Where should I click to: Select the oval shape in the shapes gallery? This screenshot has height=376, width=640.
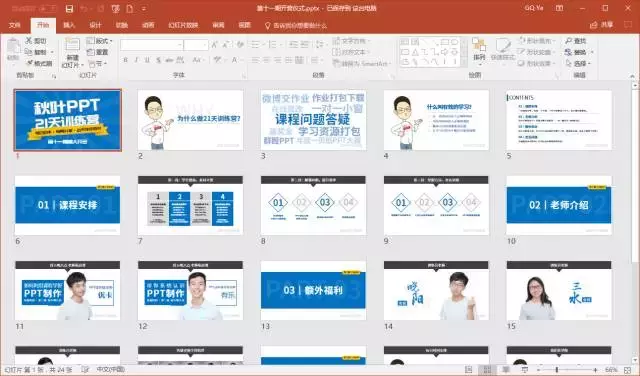click(x=454, y=42)
